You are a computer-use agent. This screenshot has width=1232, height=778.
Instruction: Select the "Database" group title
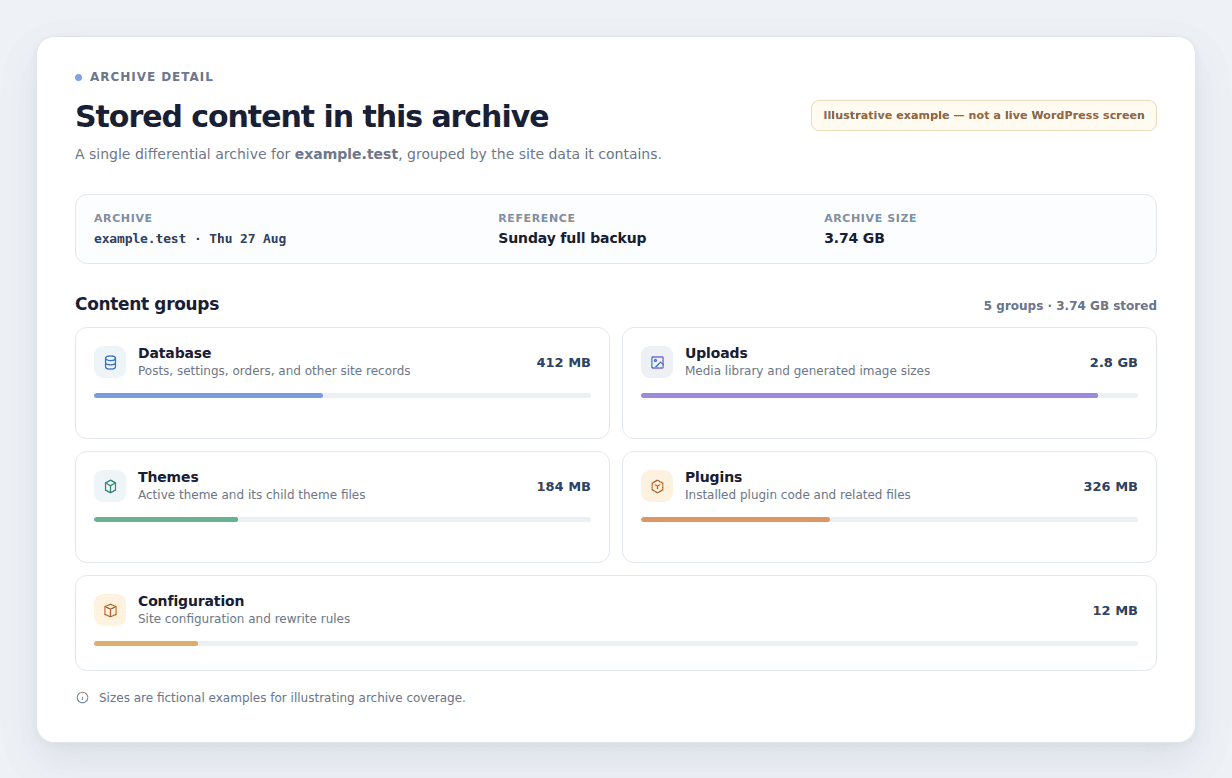coord(175,353)
